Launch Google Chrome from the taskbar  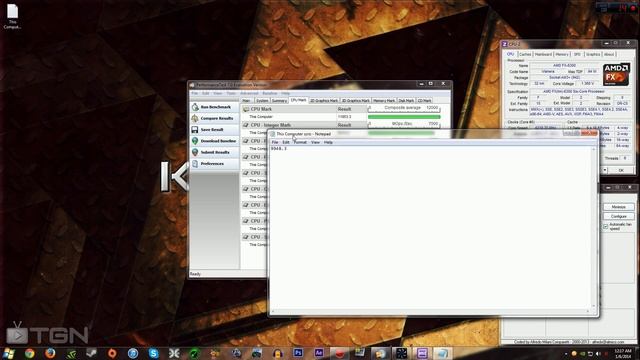click(29, 353)
